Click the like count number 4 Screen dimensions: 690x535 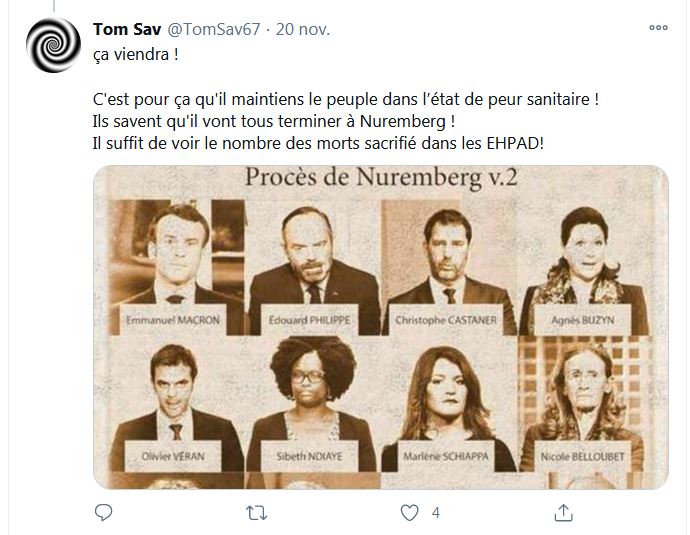[x=436, y=513]
